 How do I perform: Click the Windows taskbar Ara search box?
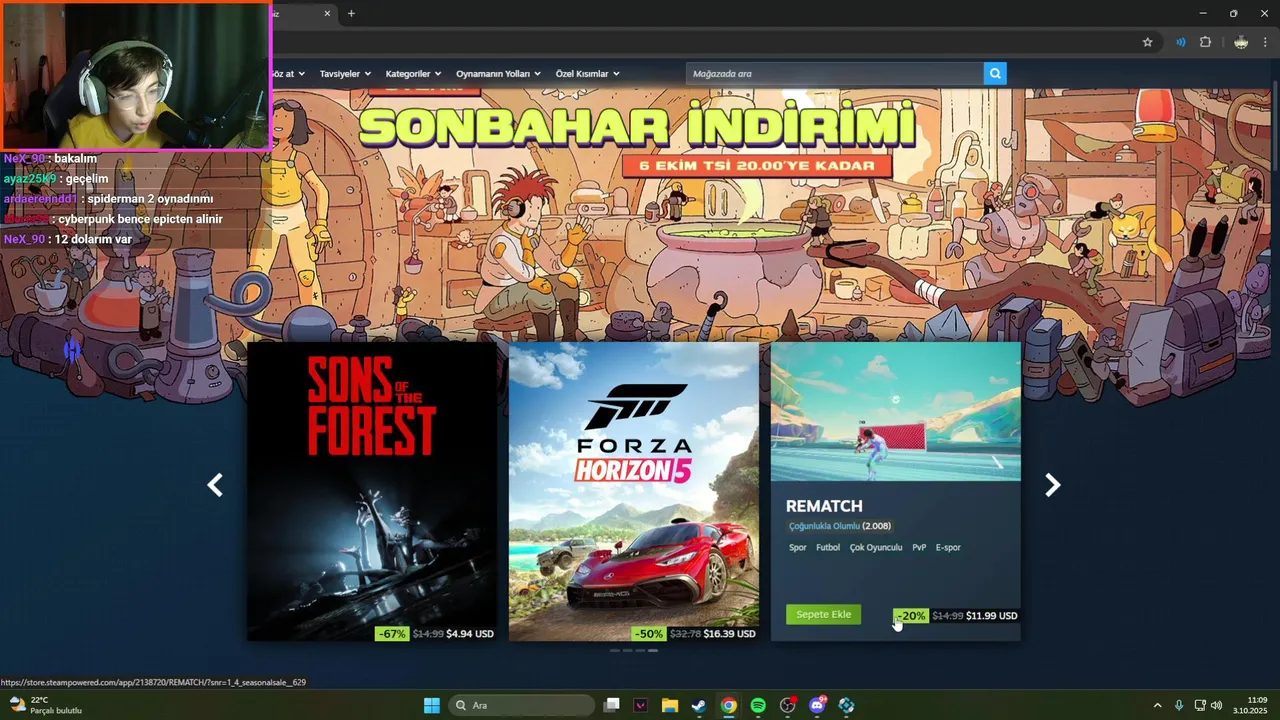(x=521, y=705)
